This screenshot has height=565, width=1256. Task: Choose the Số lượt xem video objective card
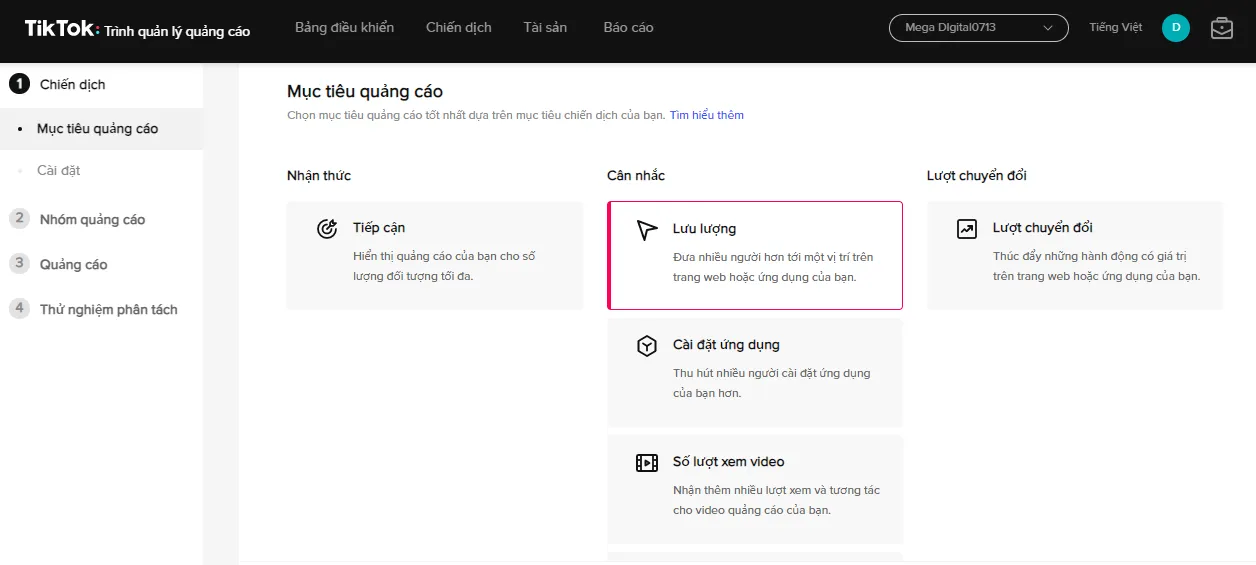tap(755, 490)
